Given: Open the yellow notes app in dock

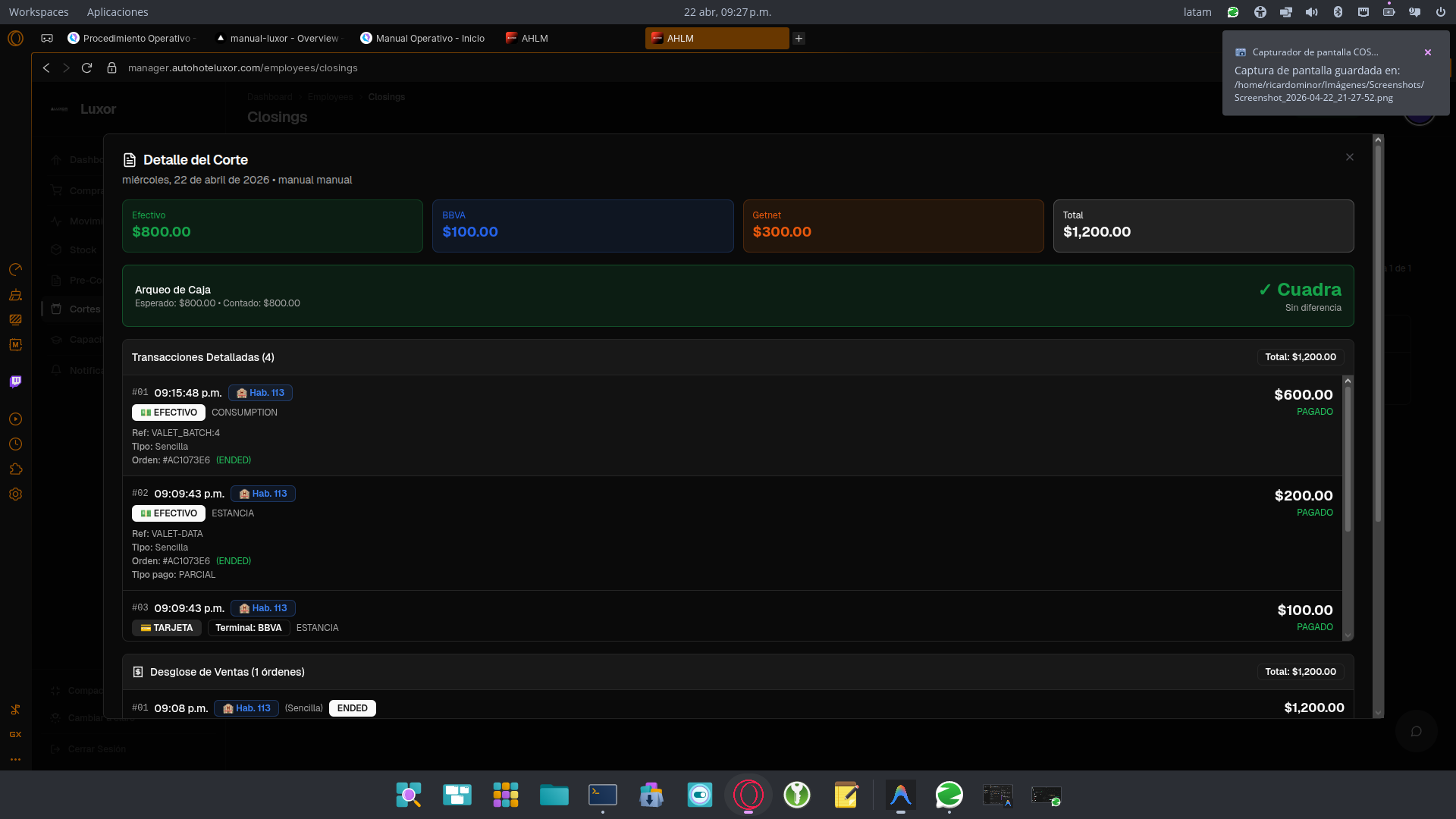Looking at the screenshot, I should (x=846, y=795).
